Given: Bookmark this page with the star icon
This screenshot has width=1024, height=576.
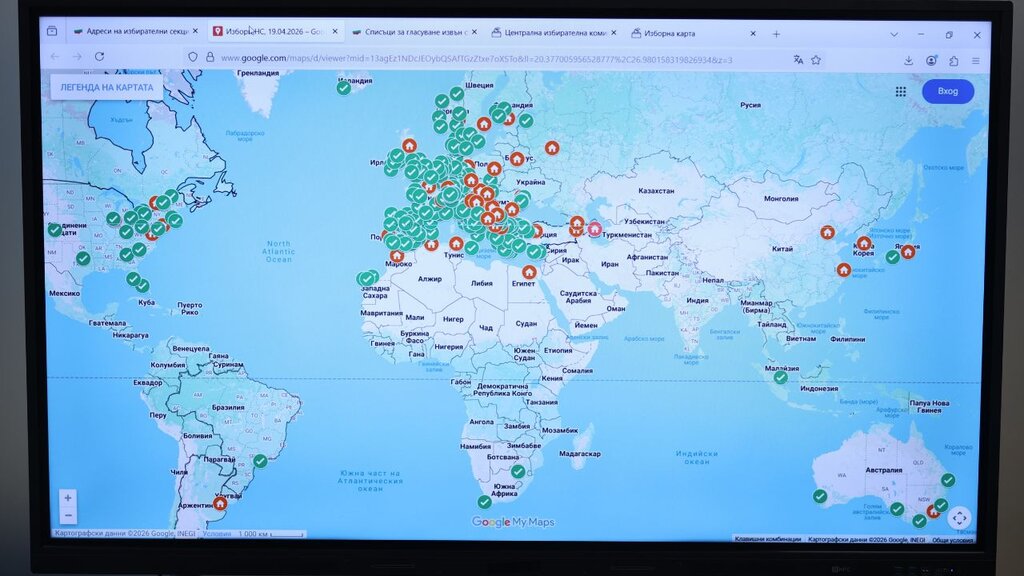Looking at the screenshot, I should (816, 60).
